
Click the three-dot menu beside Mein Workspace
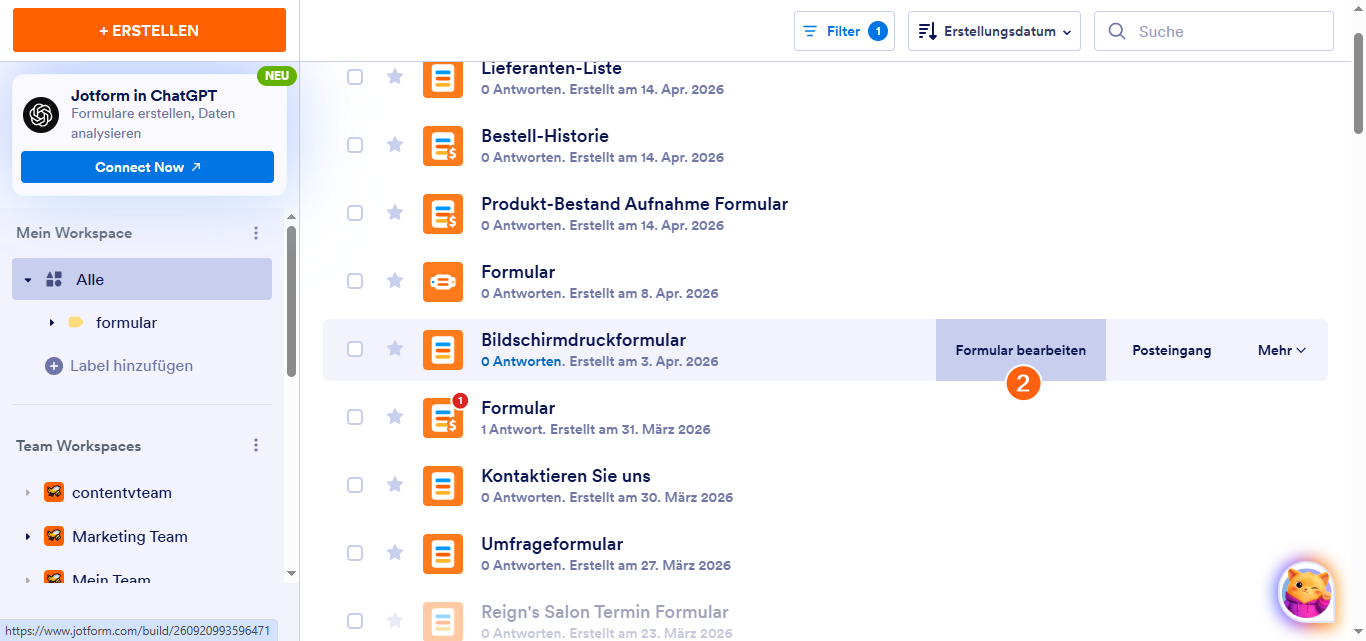(x=256, y=232)
